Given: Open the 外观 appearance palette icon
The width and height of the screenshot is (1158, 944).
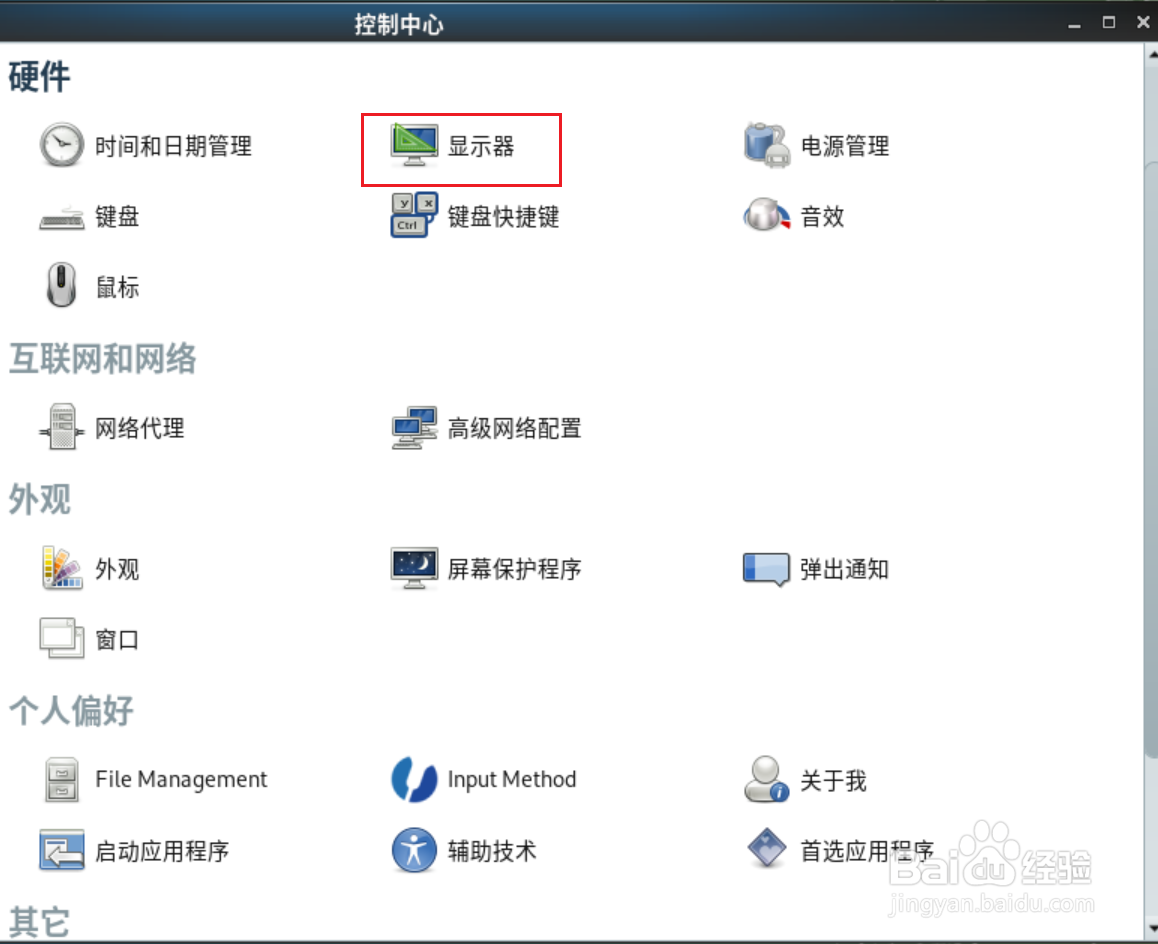Looking at the screenshot, I should pyautogui.click(x=61, y=568).
